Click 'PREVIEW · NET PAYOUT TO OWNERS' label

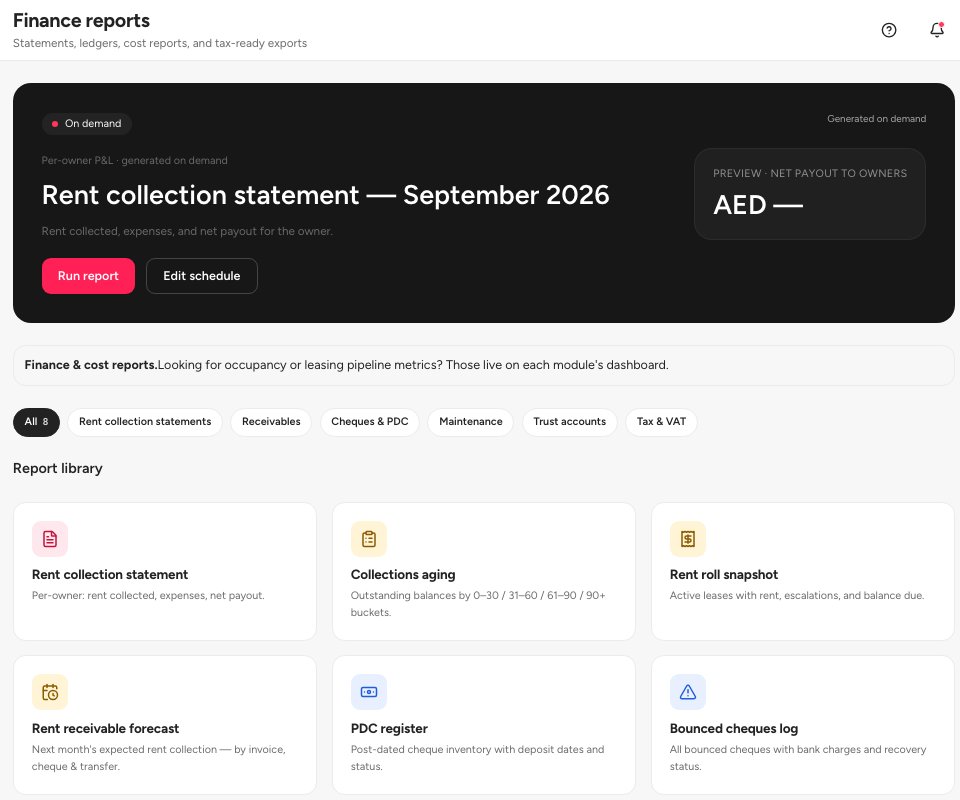809,173
